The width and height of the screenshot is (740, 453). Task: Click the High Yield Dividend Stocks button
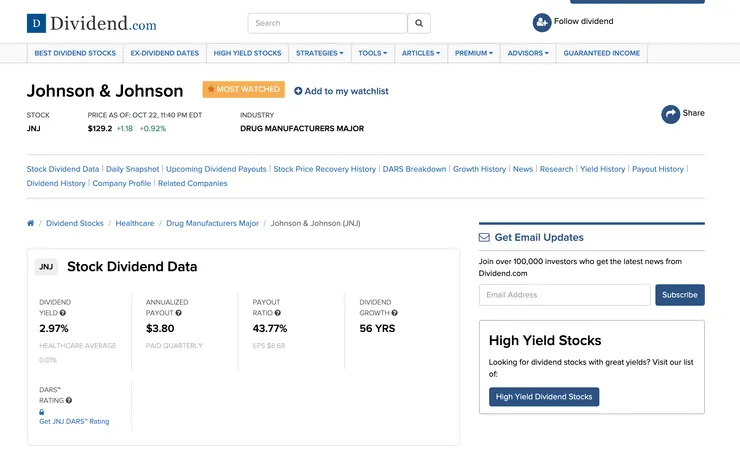[x=544, y=397]
